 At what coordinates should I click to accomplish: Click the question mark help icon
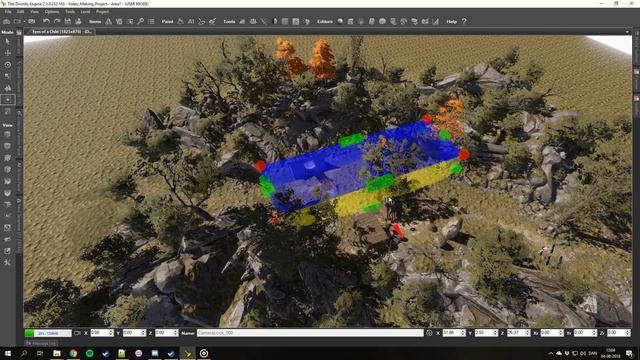click(464, 21)
